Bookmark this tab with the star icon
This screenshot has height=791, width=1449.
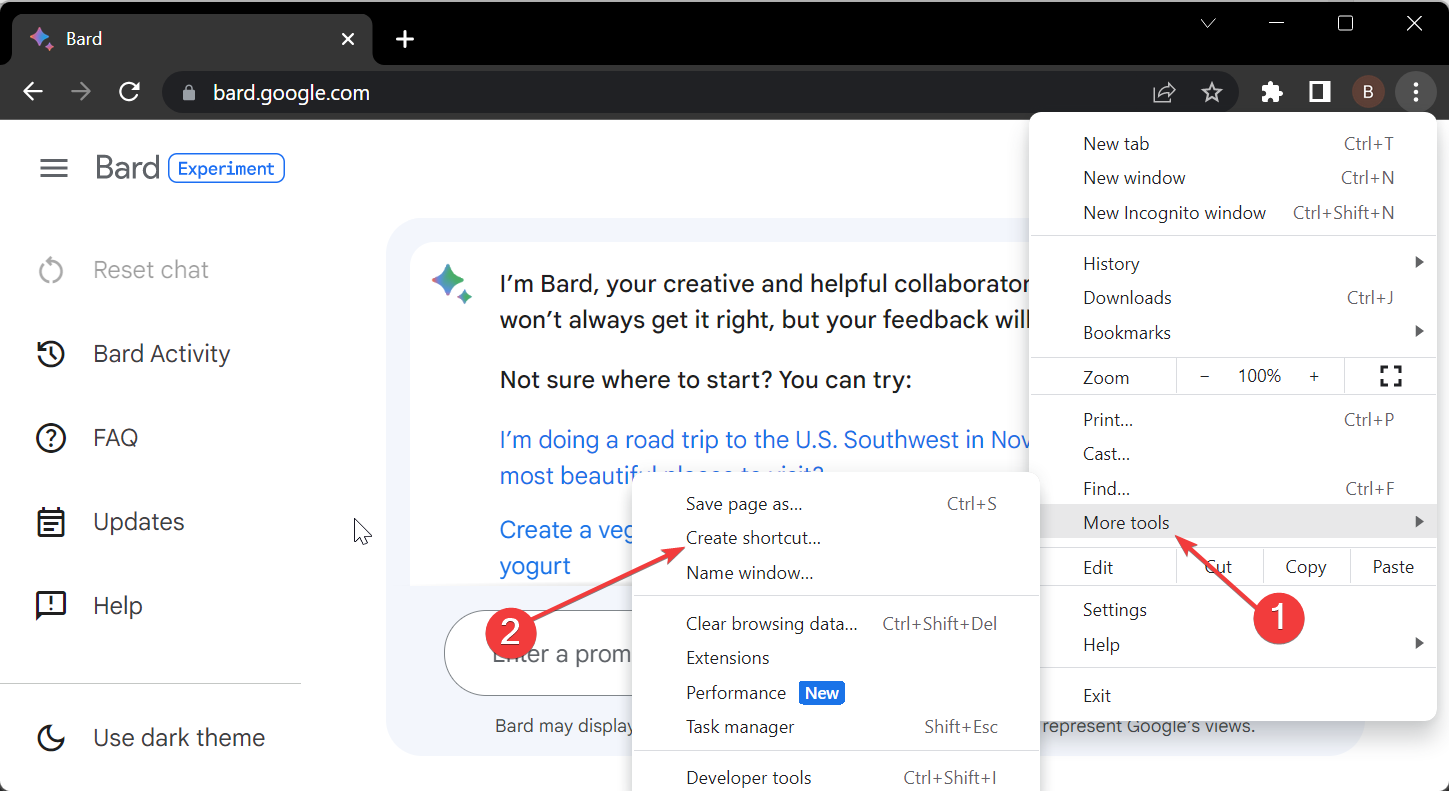(x=1212, y=92)
